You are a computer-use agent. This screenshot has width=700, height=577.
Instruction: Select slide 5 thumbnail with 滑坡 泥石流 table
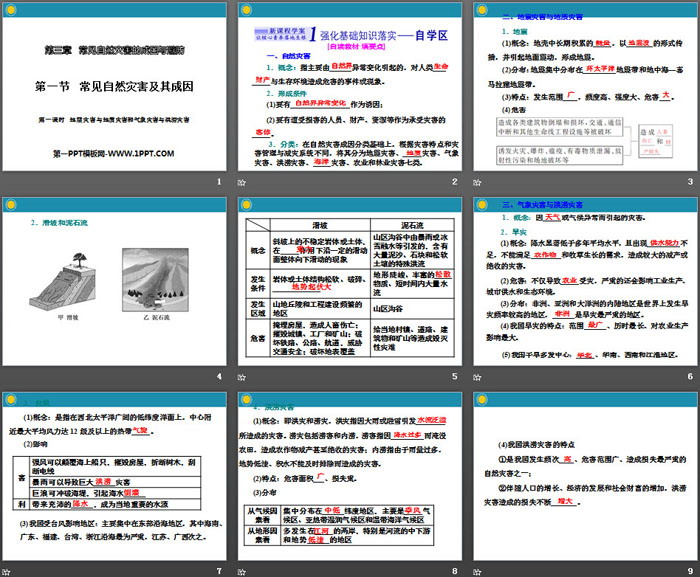[350, 282]
